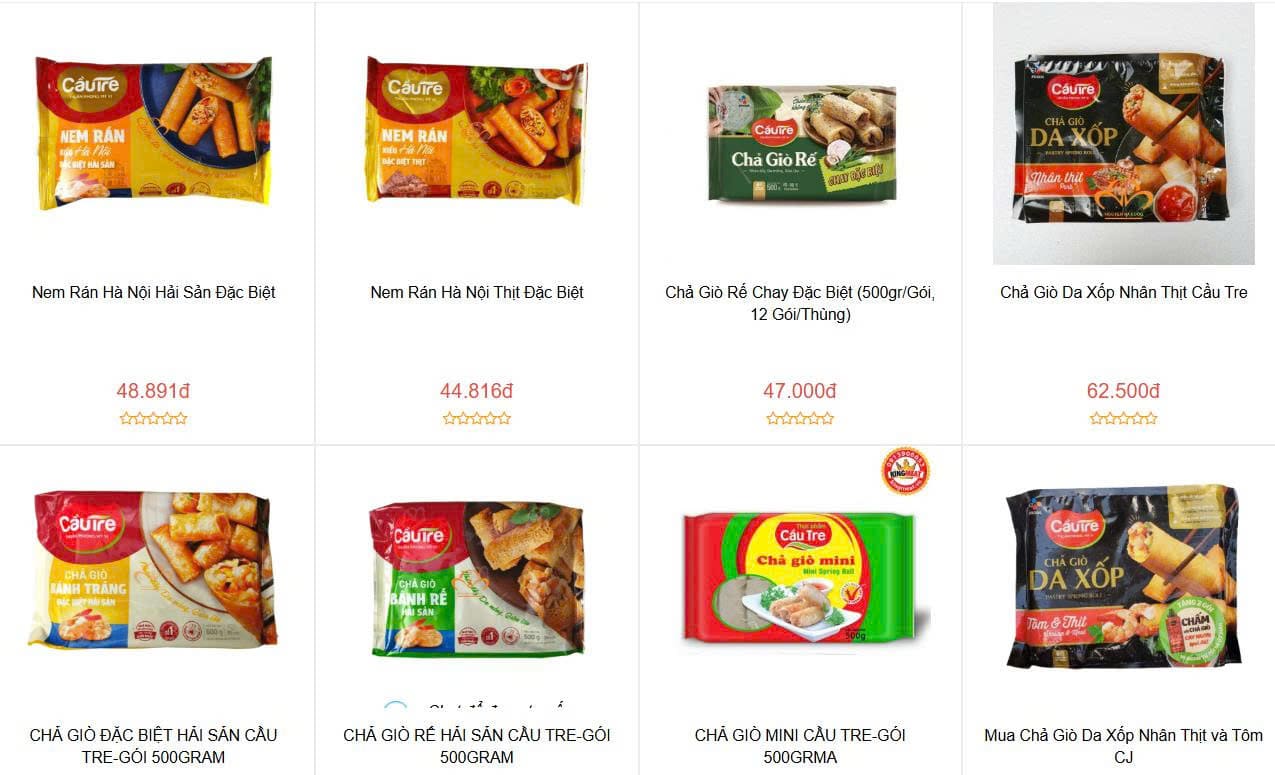The height and width of the screenshot is (775, 1275).
Task: Open link Nem Rán Hà Nội Thịt Đặc Biệt
Action: click(476, 293)
